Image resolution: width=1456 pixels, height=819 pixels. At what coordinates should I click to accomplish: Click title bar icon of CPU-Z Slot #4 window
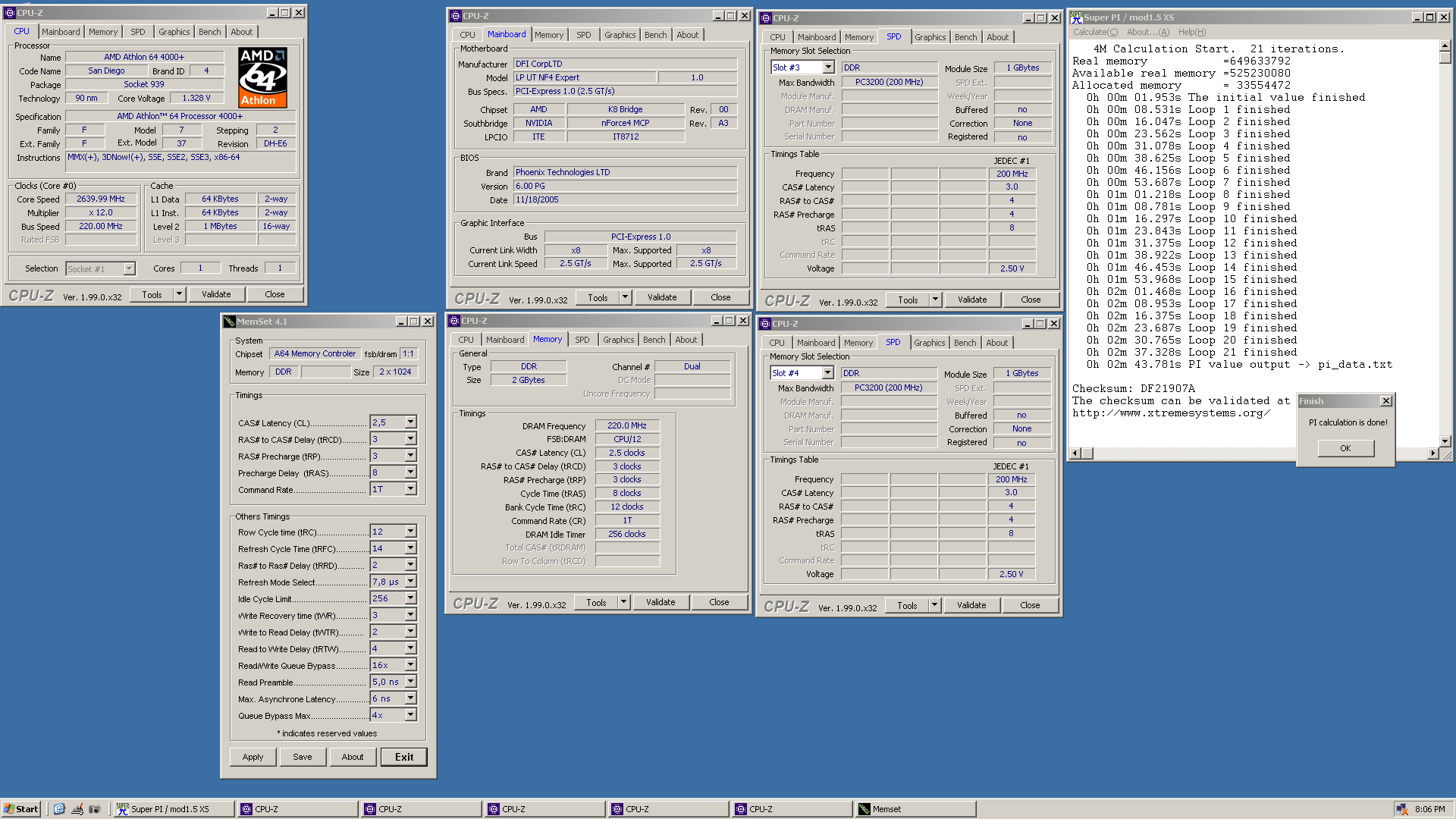click(x=764, y=324)
